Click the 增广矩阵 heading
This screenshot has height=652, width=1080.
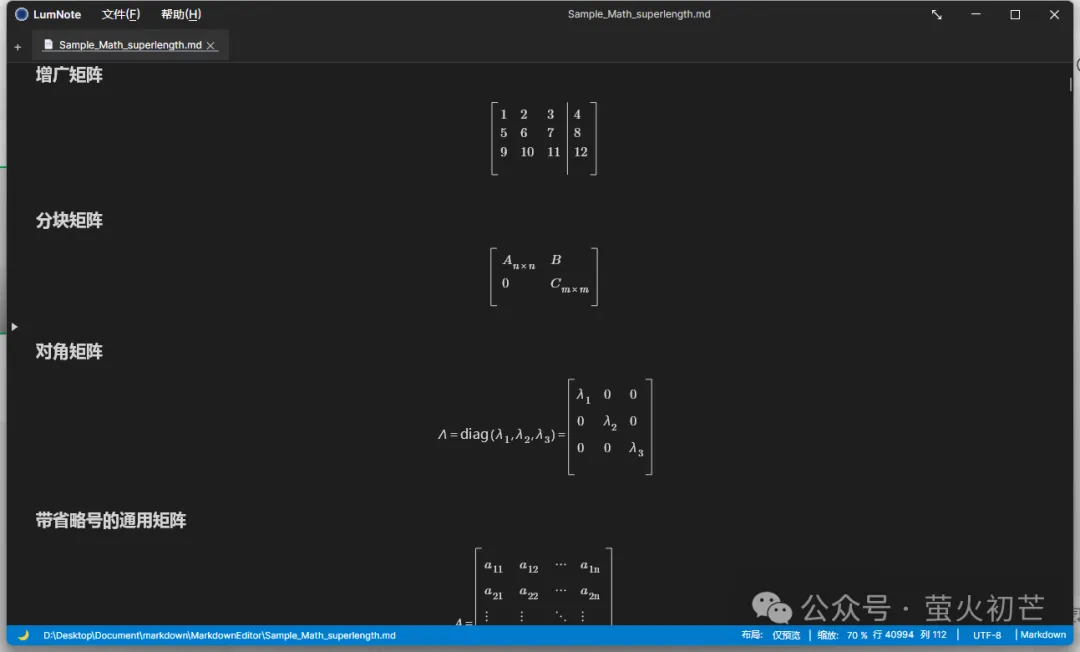pyautogui.click(x=69, y=75)
